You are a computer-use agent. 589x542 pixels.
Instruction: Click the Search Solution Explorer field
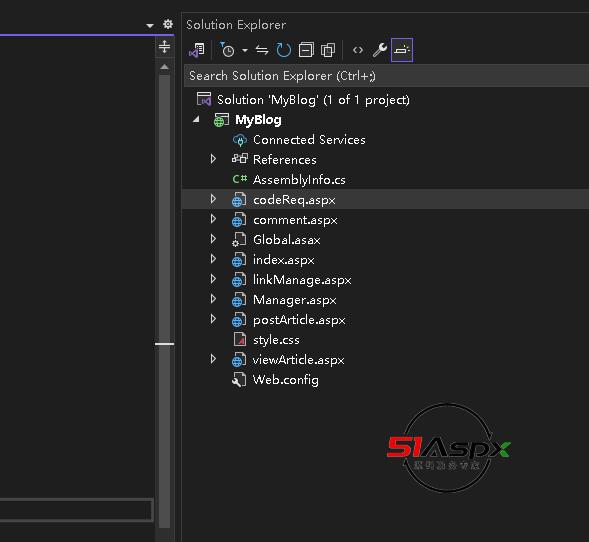(386, 75)
